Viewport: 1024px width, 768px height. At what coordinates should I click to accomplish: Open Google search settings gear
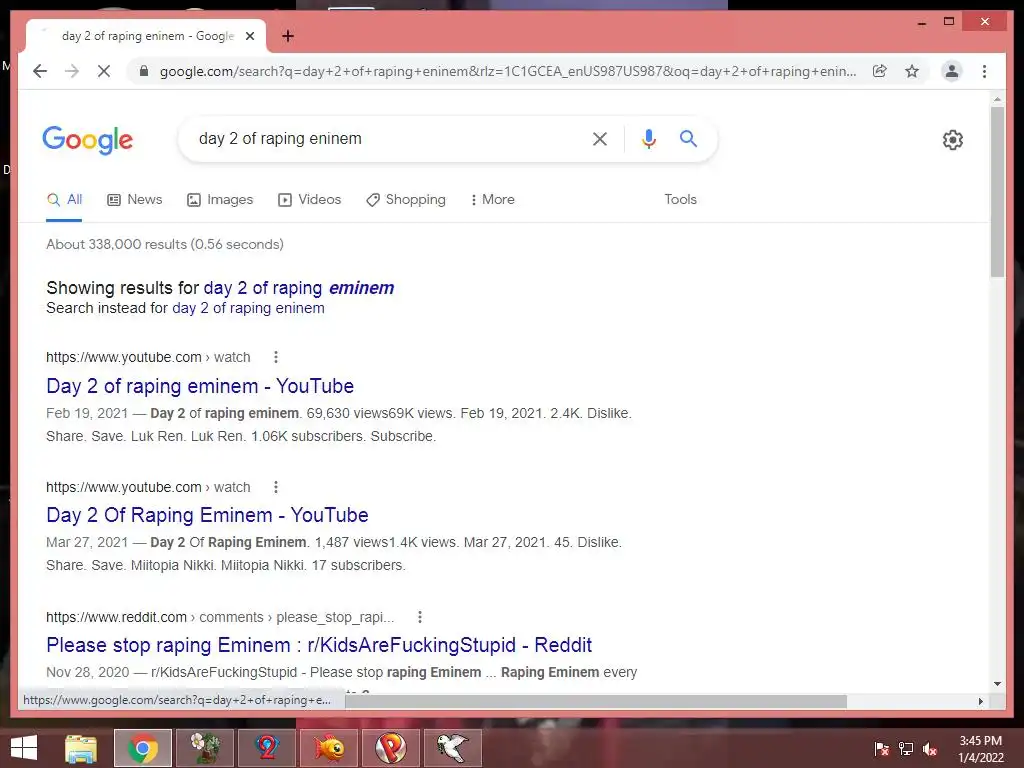tap(952, 140)
